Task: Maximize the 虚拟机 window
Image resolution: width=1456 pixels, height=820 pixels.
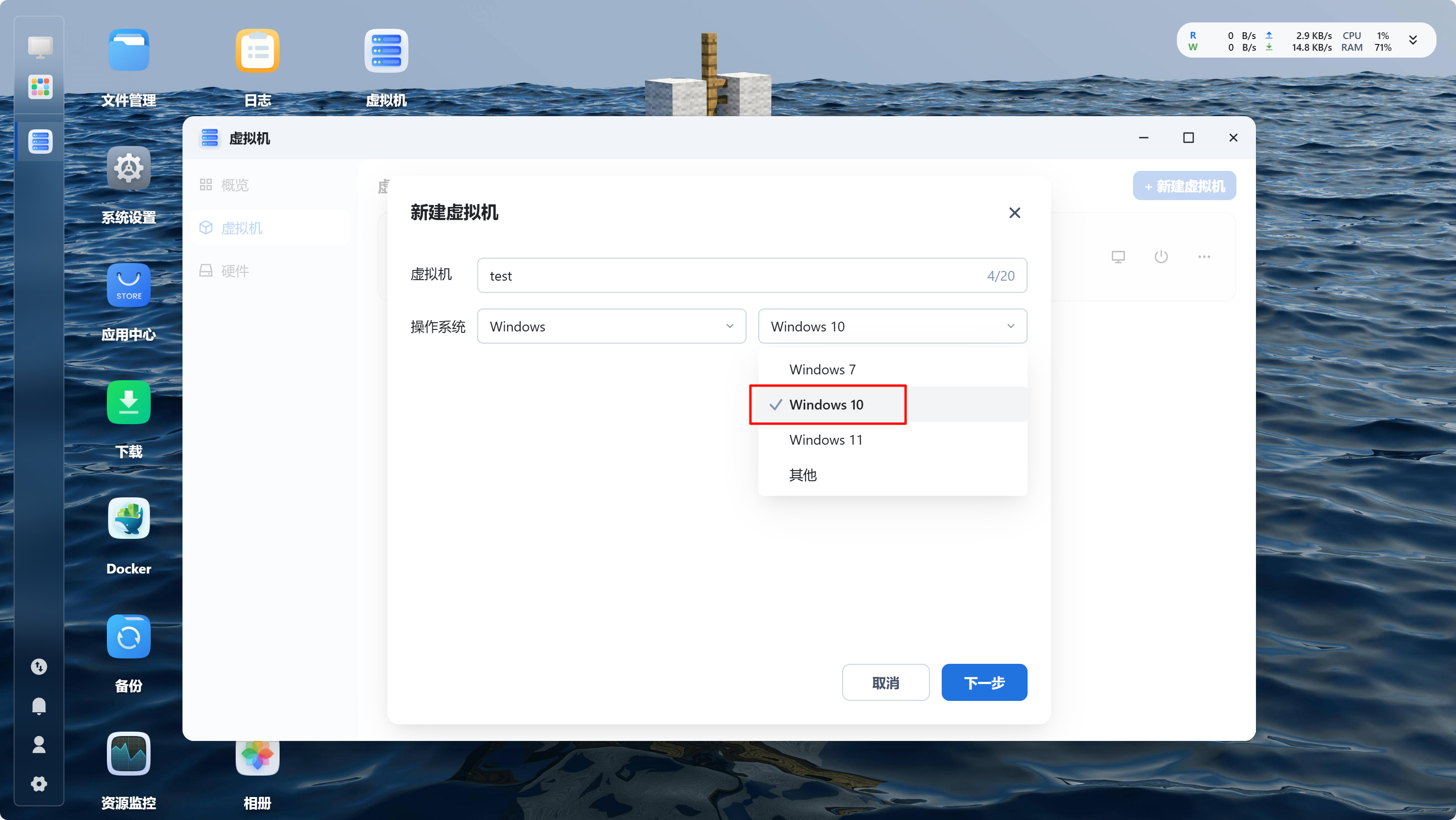Action: pyautogui.click(x=1188, y=138)
